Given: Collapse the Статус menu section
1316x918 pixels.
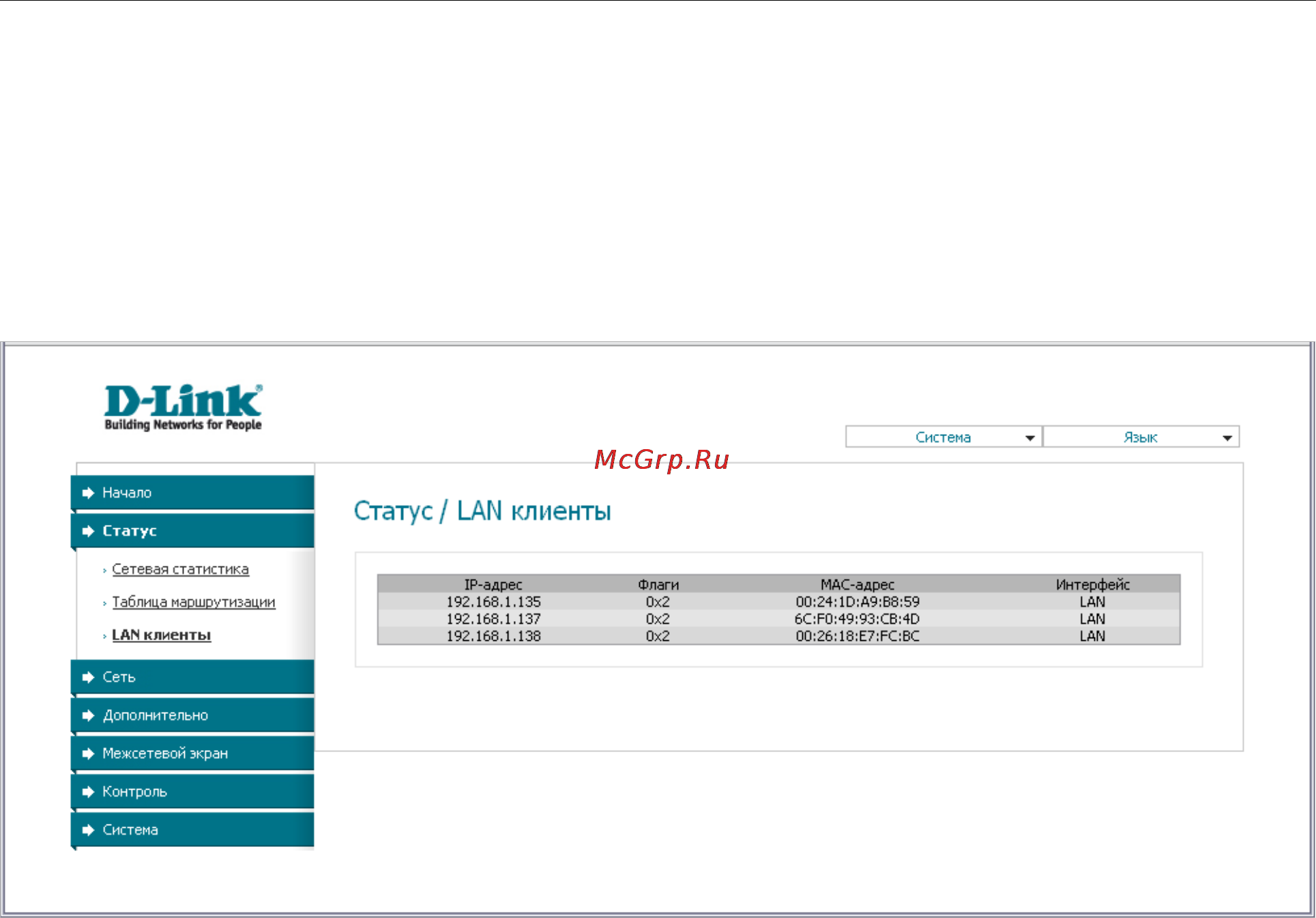Looking at the screenshot, I should 192,531.
